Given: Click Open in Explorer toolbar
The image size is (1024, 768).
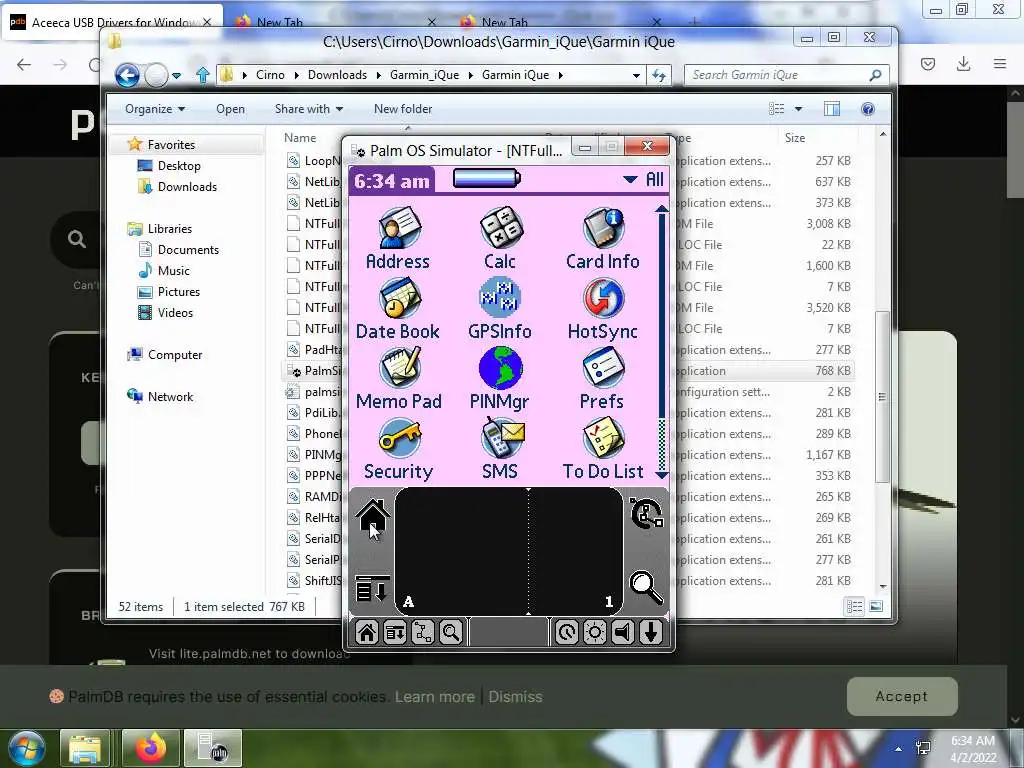Looking at the screenshot, I should (231, 109).
